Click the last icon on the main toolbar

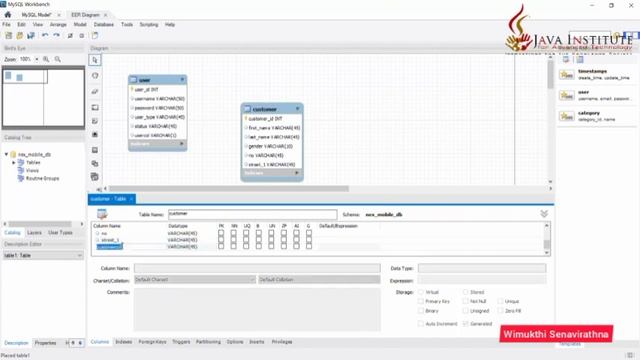(95, 36)
